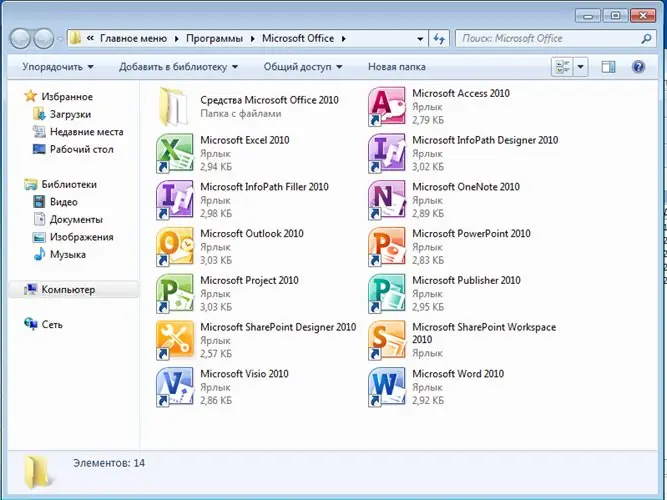Open the Средства Microsoft Office 2010 folder icon
This screenshot has height=500, width=667.
pyautogui.click(x=174, y=106)
